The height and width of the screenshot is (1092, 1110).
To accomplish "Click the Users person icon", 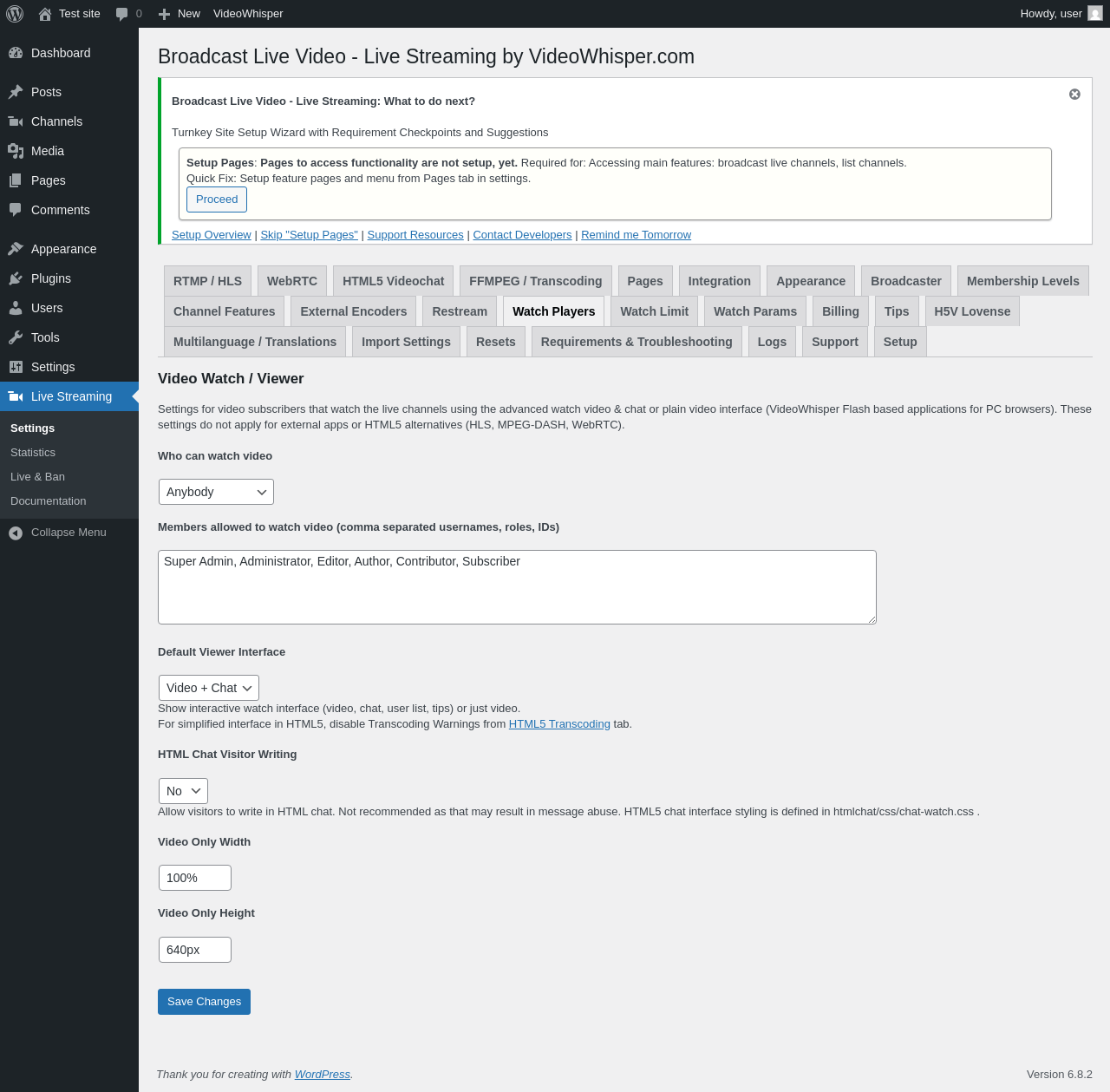I will [x=16, y=308].
